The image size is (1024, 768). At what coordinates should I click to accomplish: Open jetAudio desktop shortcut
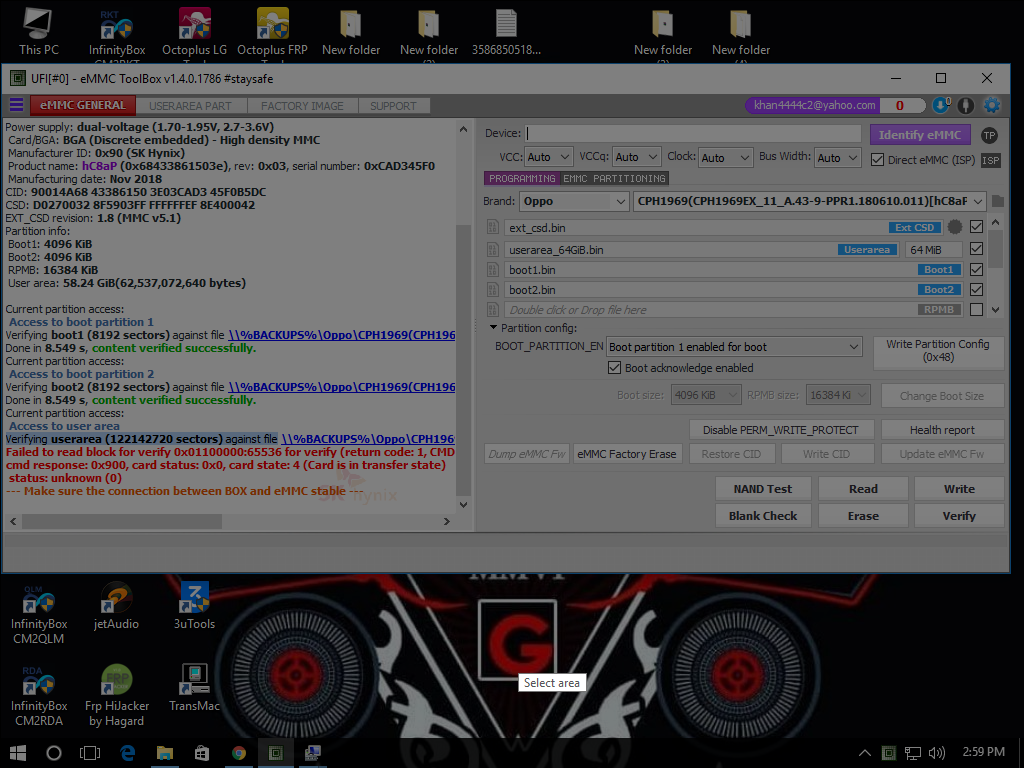click(116, 606)
